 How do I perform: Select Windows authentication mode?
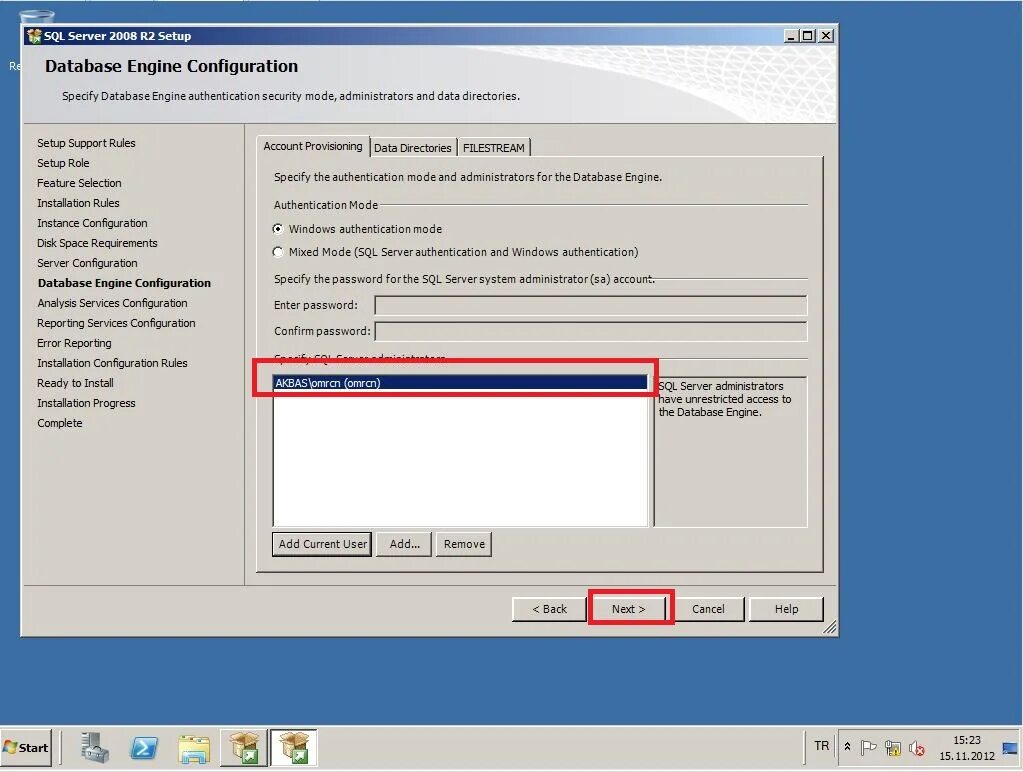pyautogui.click(x=358, y=229)
